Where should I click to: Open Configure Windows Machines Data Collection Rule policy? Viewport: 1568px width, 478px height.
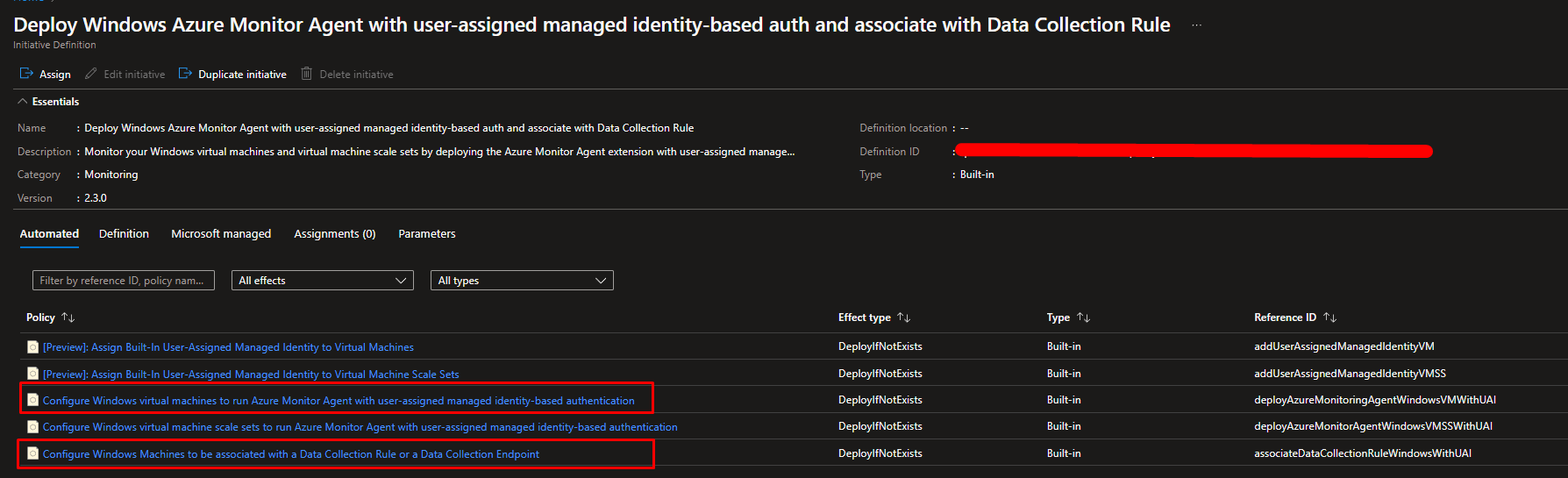coord(291,454)
